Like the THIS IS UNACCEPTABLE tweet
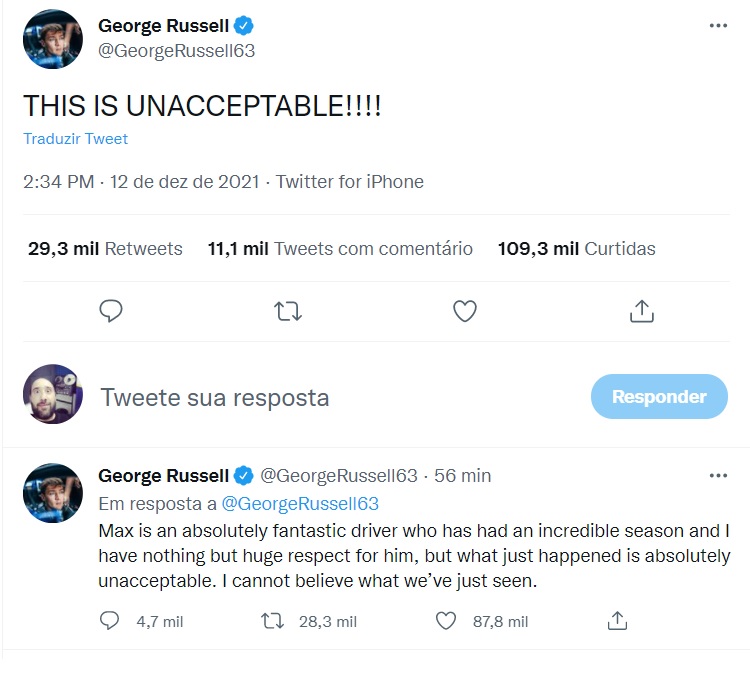Image resolution: width=750 pixels, height=692 pixels. (464, 311)
